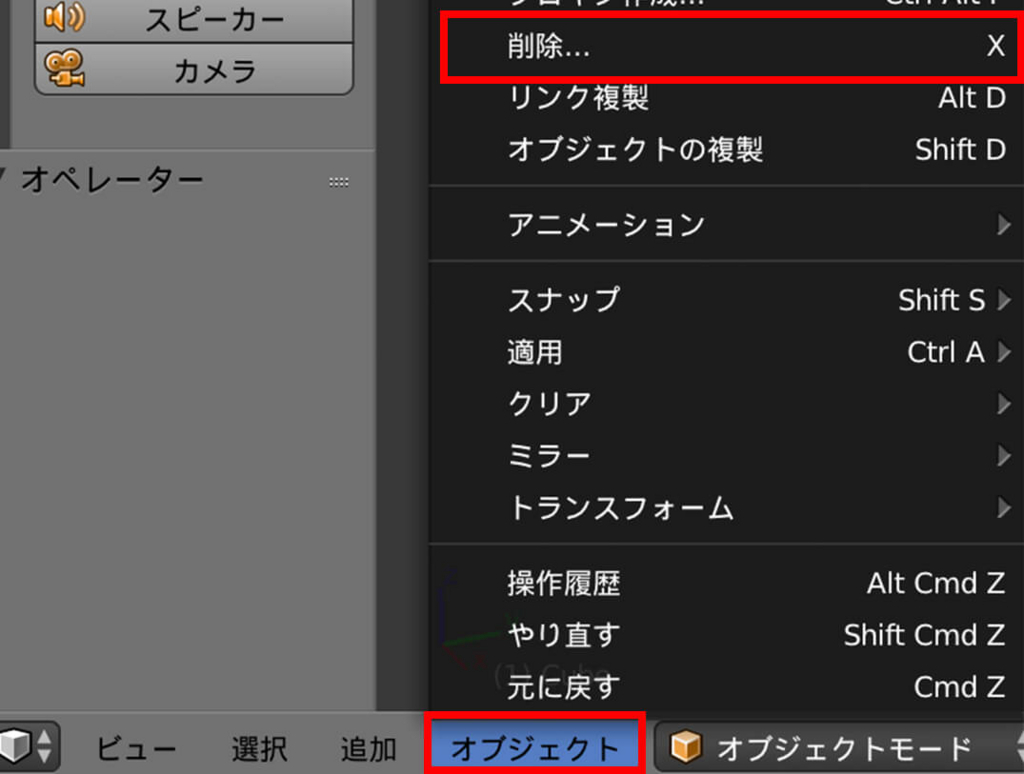Viewport: 1024px width, 774px height.
Task: Open the 追加 header menu
Action: coord(369,749)
